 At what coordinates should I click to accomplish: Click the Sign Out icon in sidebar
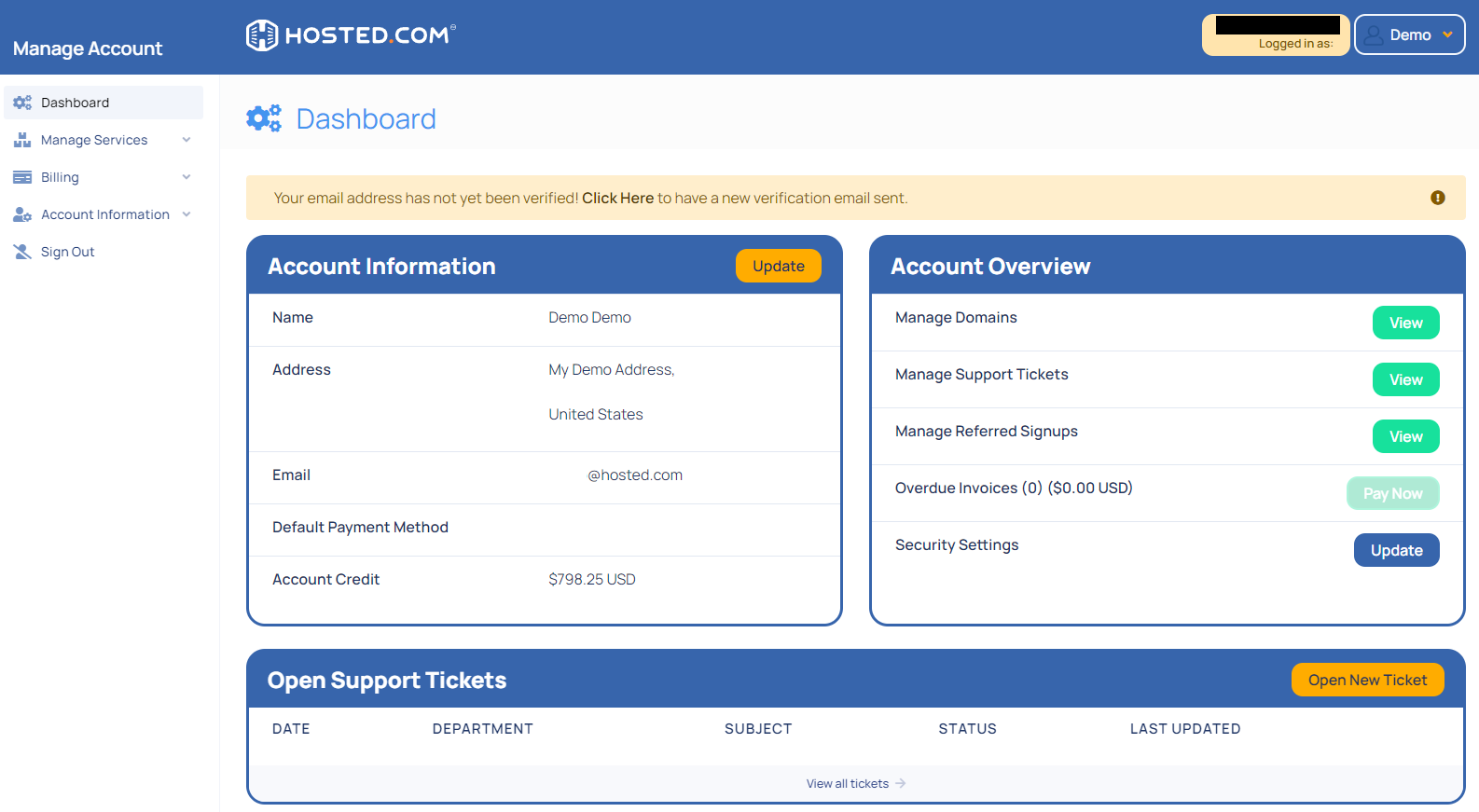pos(22,252)
